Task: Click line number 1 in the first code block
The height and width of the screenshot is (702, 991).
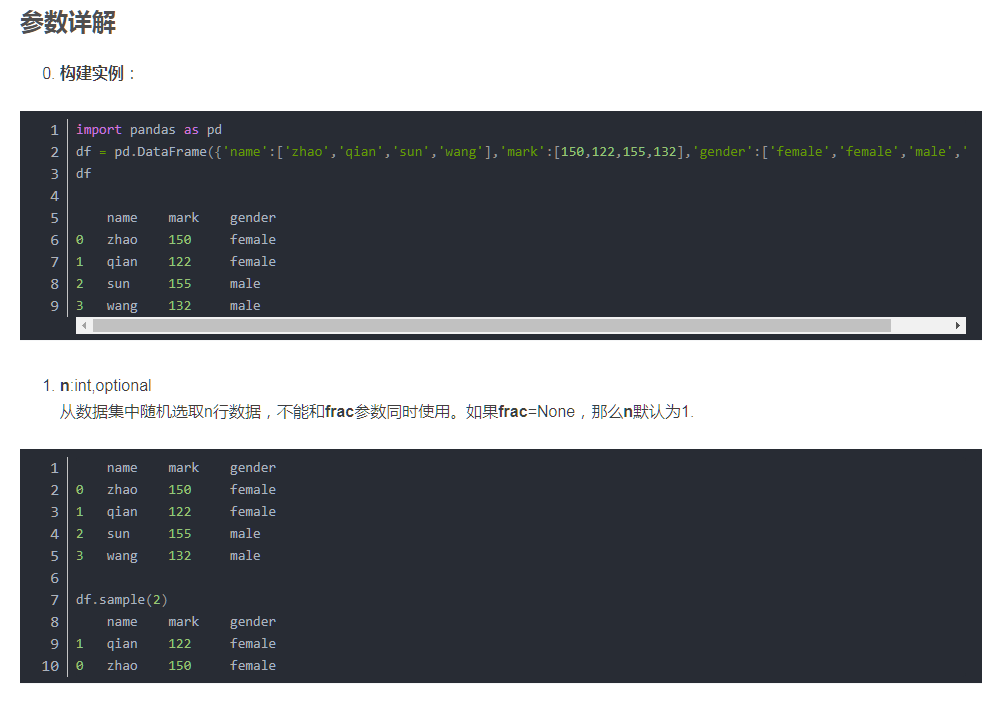Action: click(54, 129)
